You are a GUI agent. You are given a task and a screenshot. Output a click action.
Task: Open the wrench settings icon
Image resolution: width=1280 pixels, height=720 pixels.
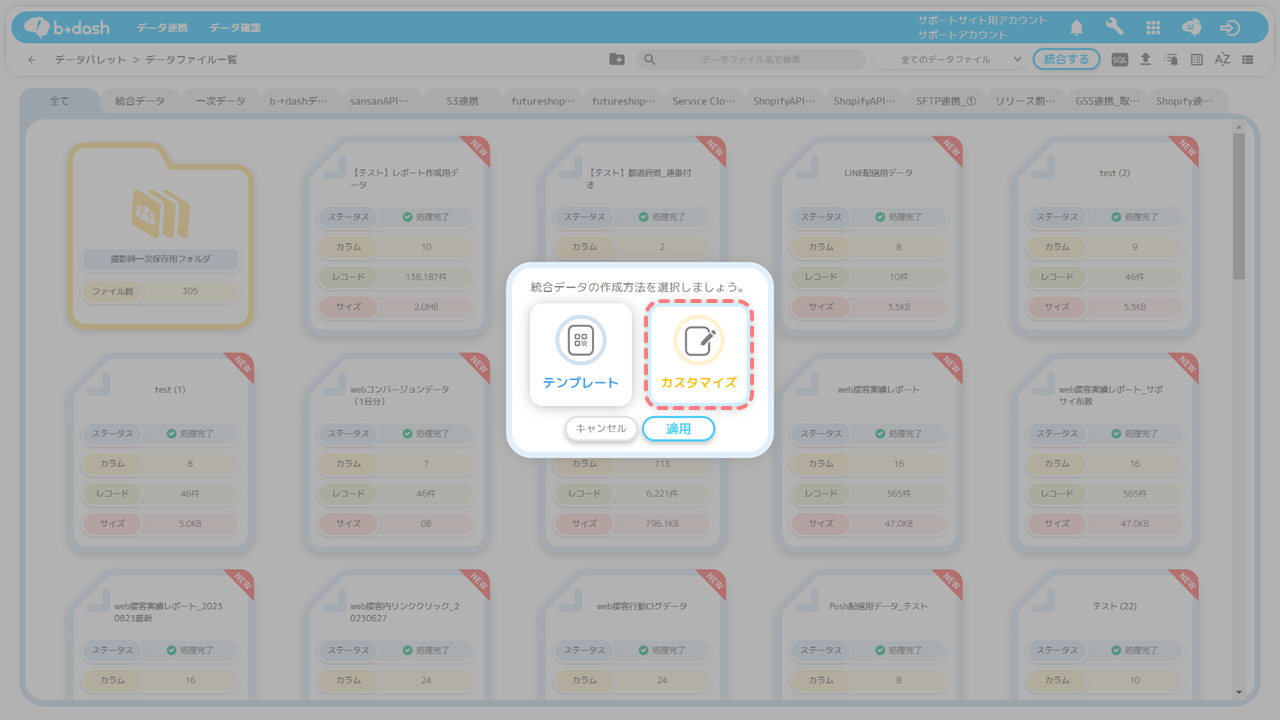pyautogui.click(x=1114, y=28)
